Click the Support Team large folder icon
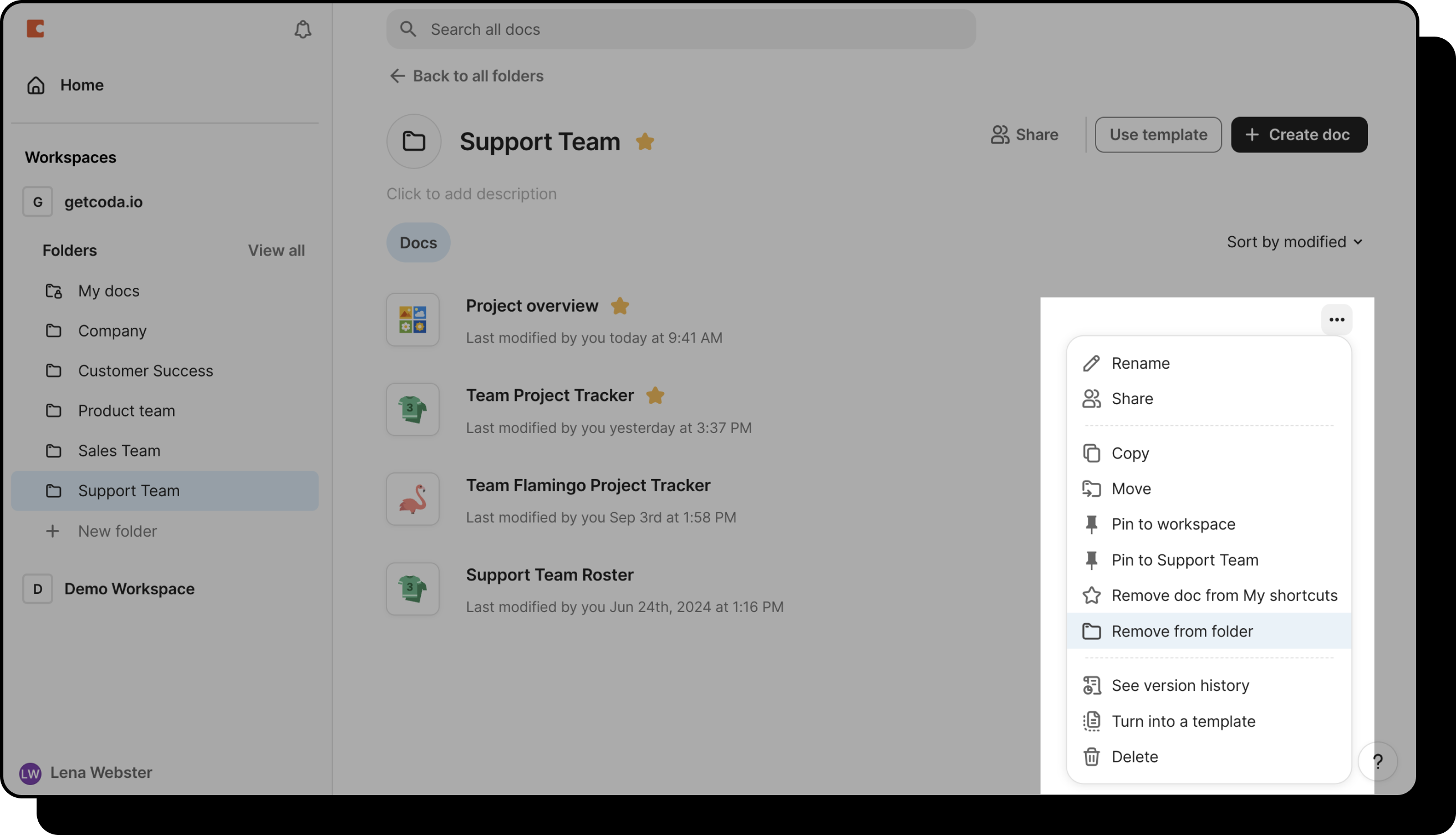The width and height of the screenshot is (1456, 835). pos(414,141)
